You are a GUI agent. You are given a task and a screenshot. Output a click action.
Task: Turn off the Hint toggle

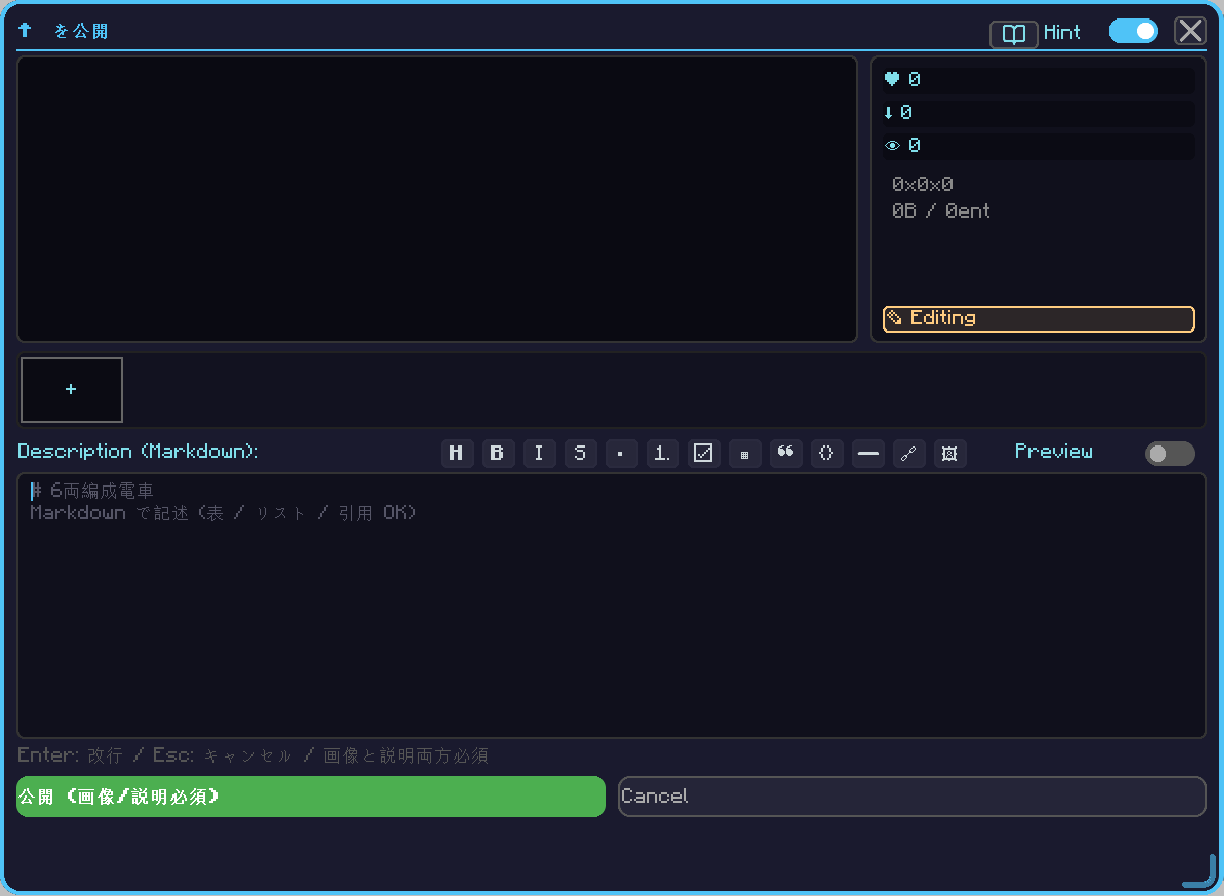click(1133, 32)
